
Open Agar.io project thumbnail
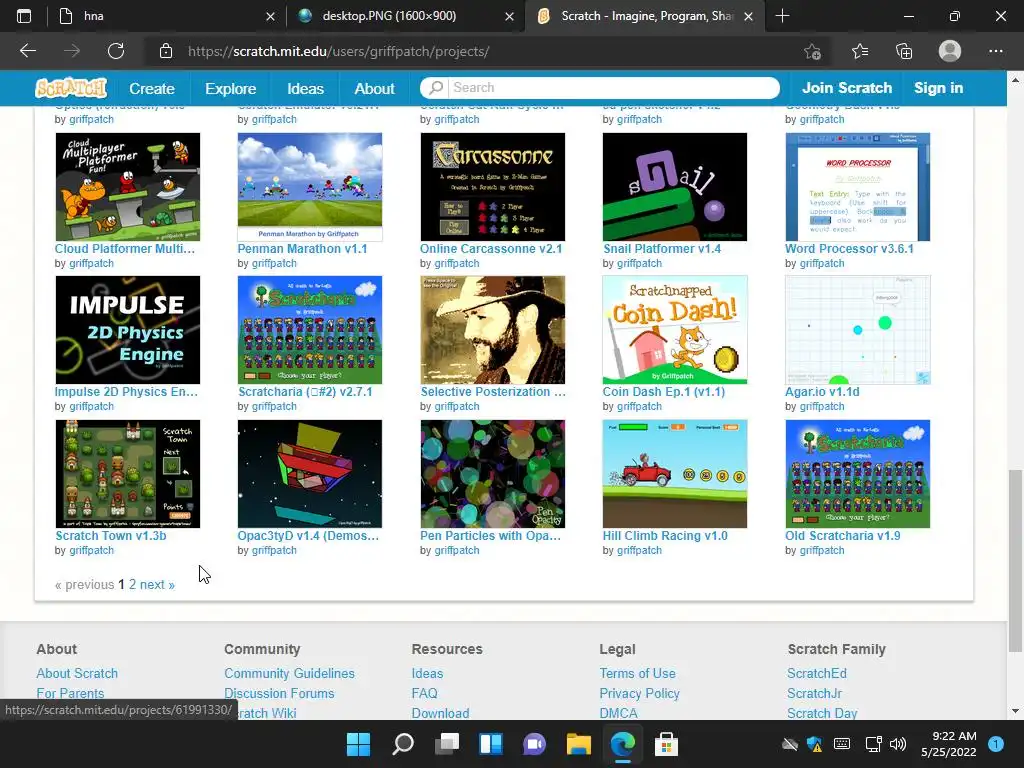pos(857,330)
